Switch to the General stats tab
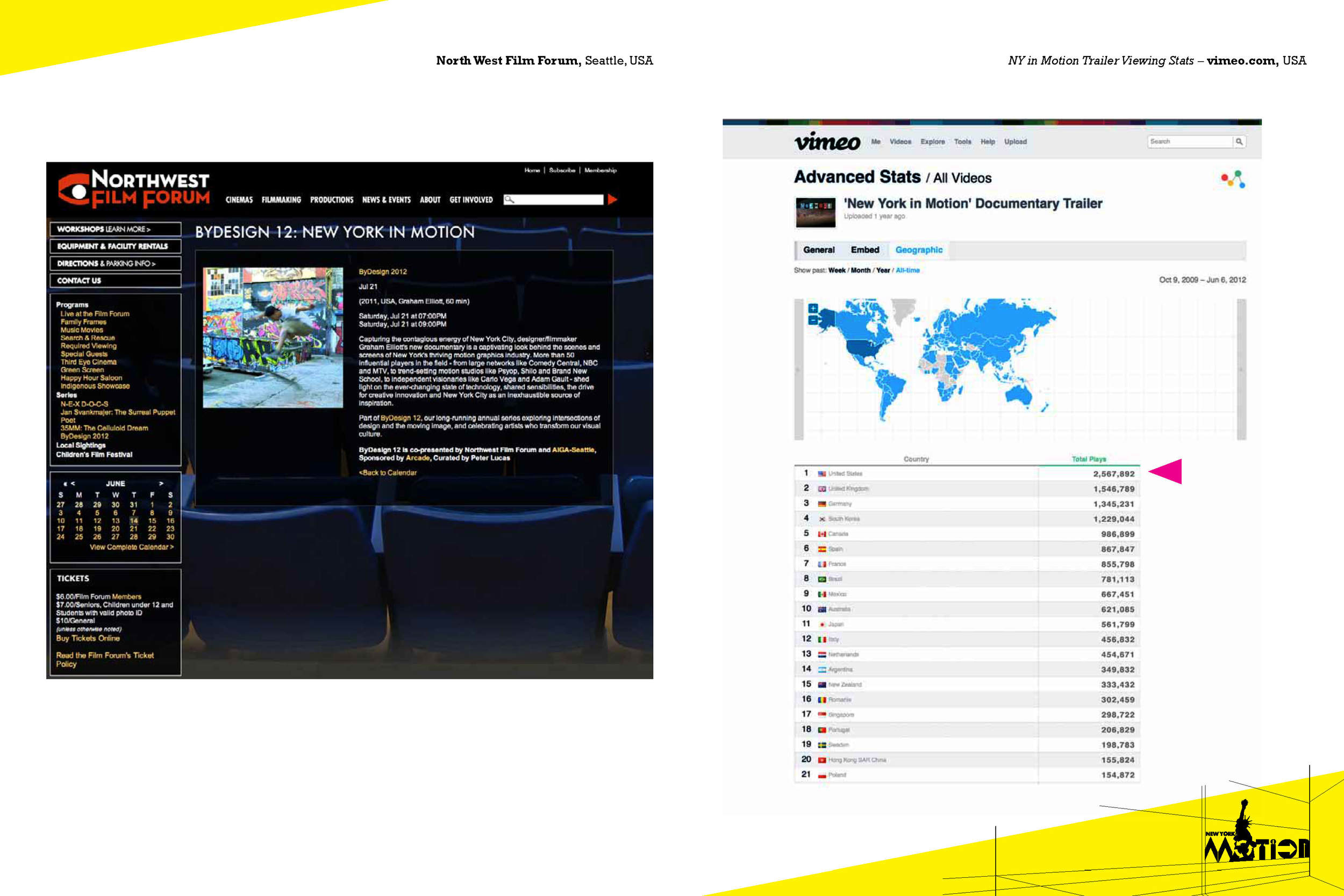This screenshot has width=1344, height=896. coord(819,250)
